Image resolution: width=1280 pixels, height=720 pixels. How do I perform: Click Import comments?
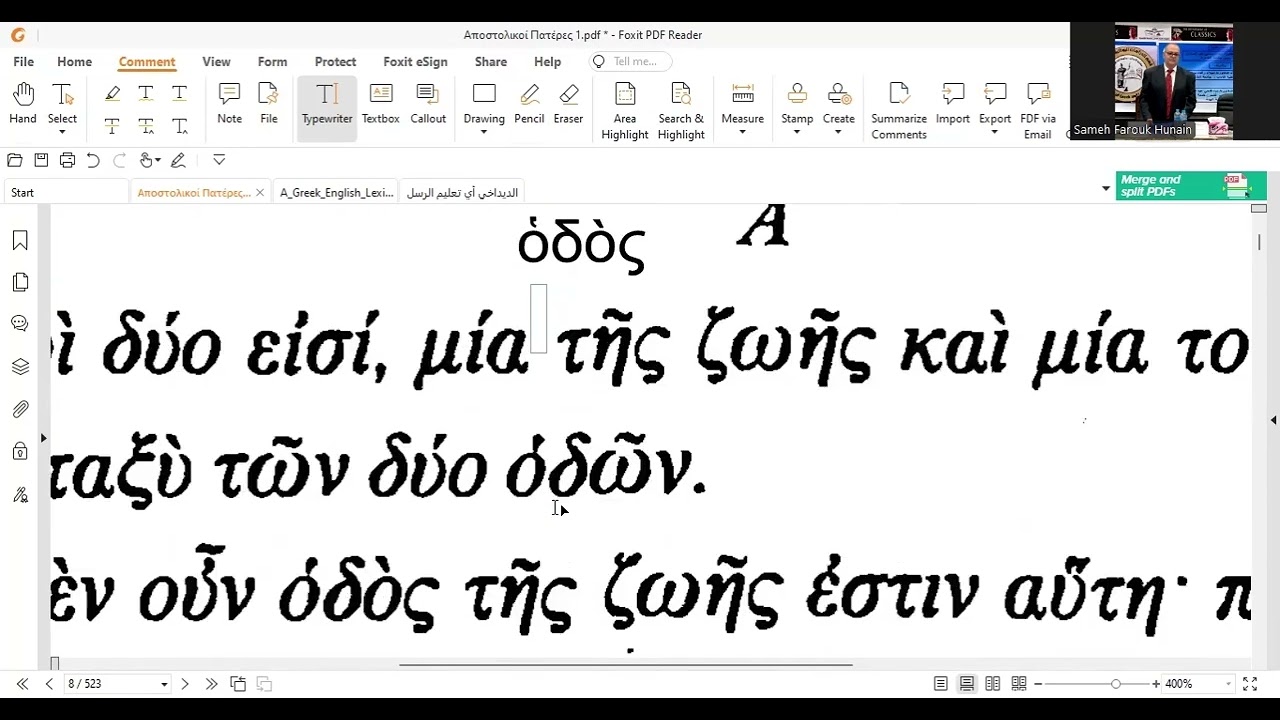pos(953,105)
